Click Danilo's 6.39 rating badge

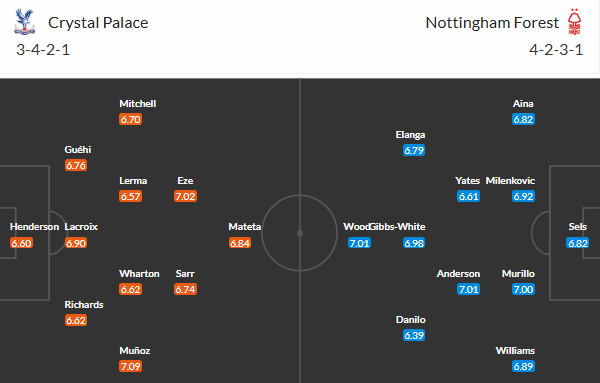pyautogui.click(x=414, y=336)
